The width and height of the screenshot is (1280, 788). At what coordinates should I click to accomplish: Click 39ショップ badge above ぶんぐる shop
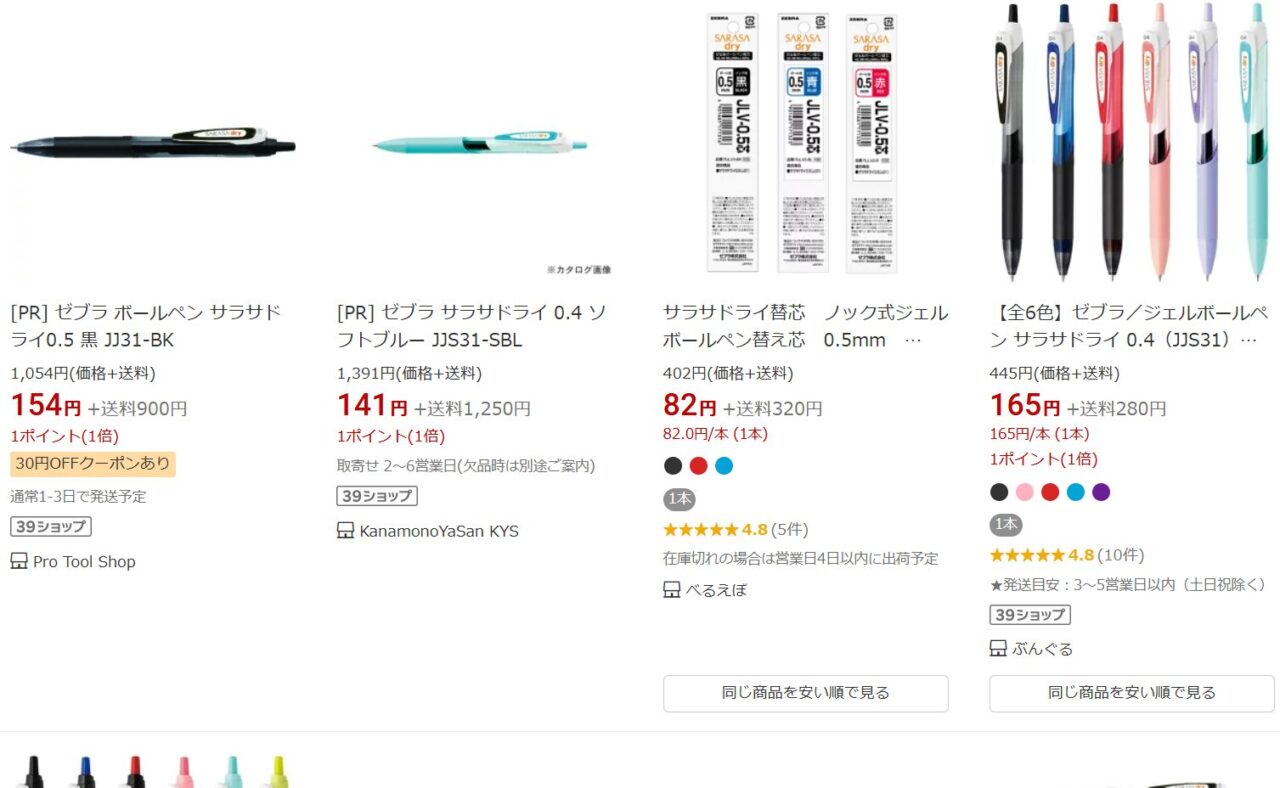click(1030, 615)
